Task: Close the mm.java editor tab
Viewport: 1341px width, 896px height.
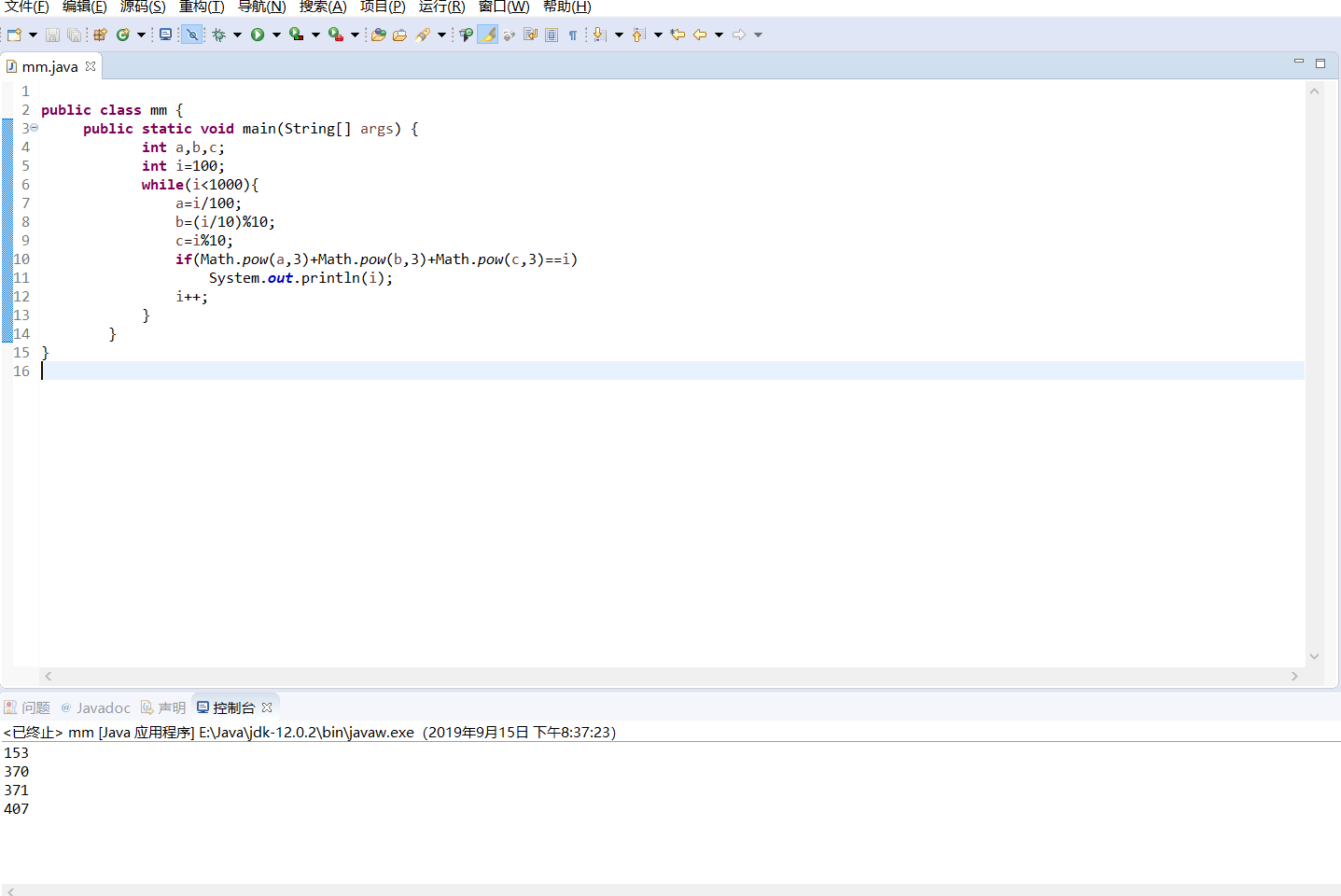Action: [x=91, y=66]
